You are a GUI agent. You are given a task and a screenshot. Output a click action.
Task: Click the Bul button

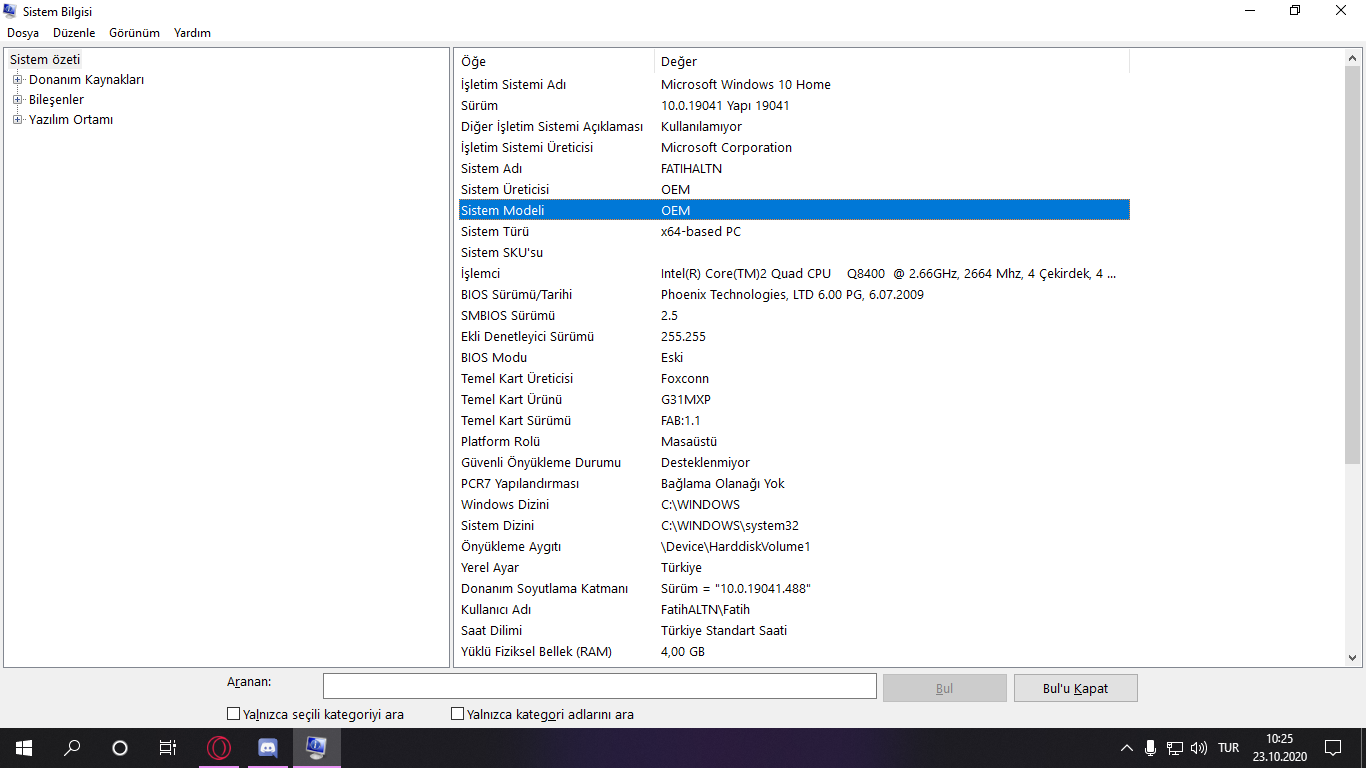pos(945,688)
